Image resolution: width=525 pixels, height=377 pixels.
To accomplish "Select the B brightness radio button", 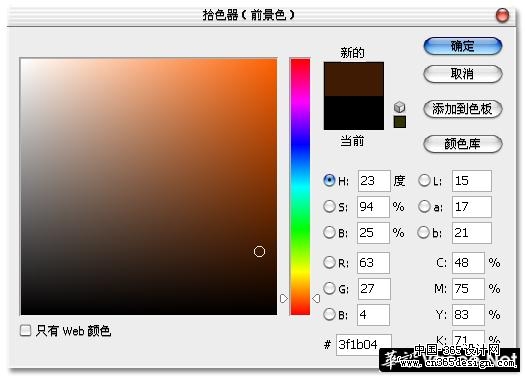I will [329, 232].
